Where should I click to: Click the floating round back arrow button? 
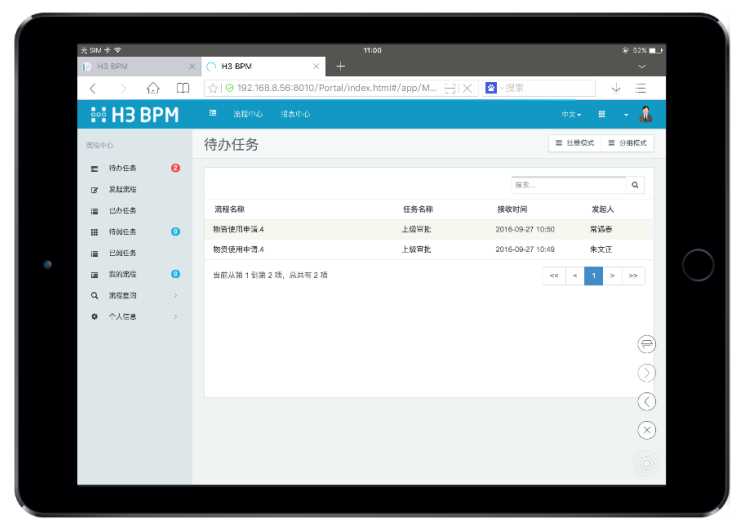click(647, 402)
